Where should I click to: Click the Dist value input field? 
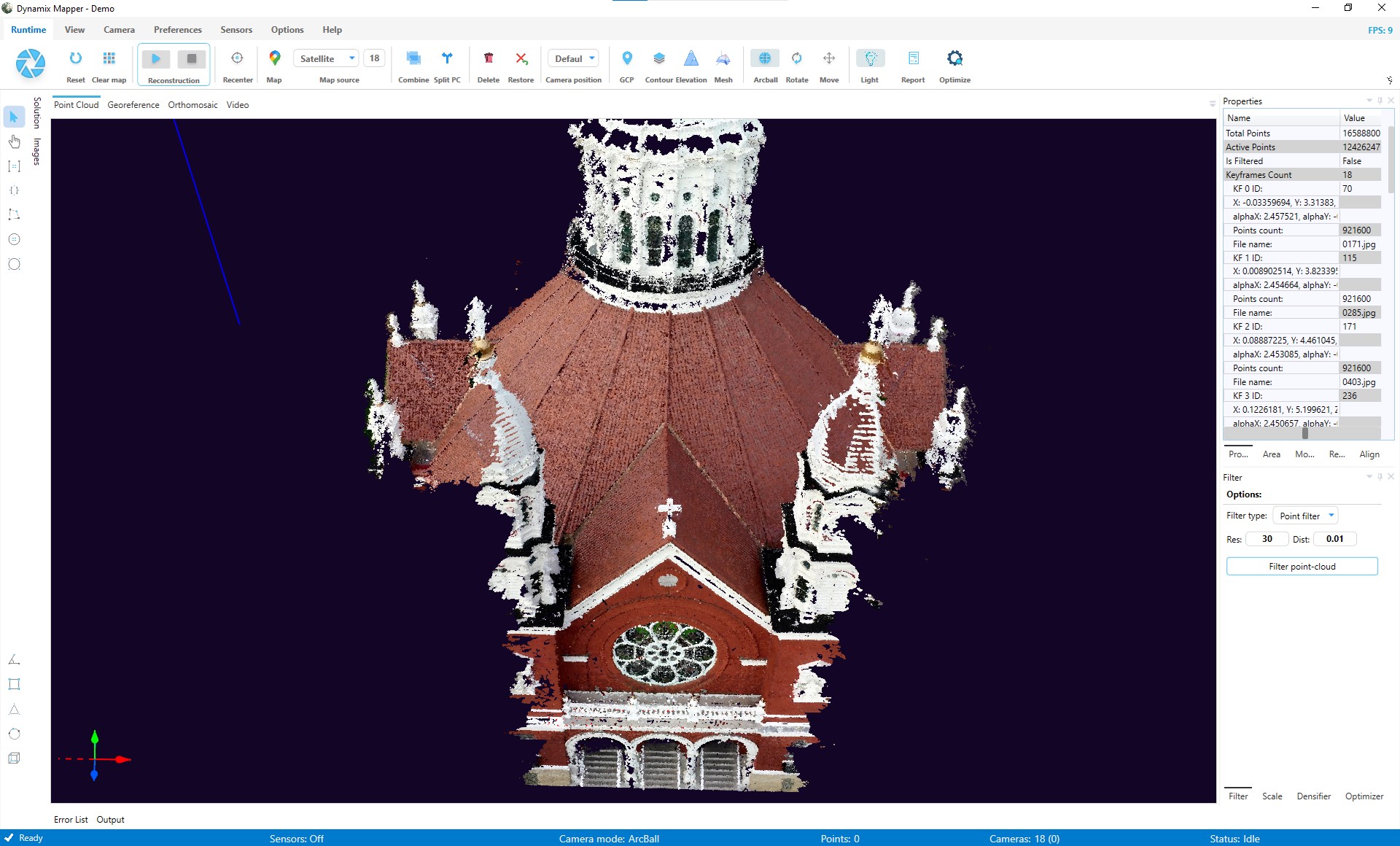tap(1335, 539)
